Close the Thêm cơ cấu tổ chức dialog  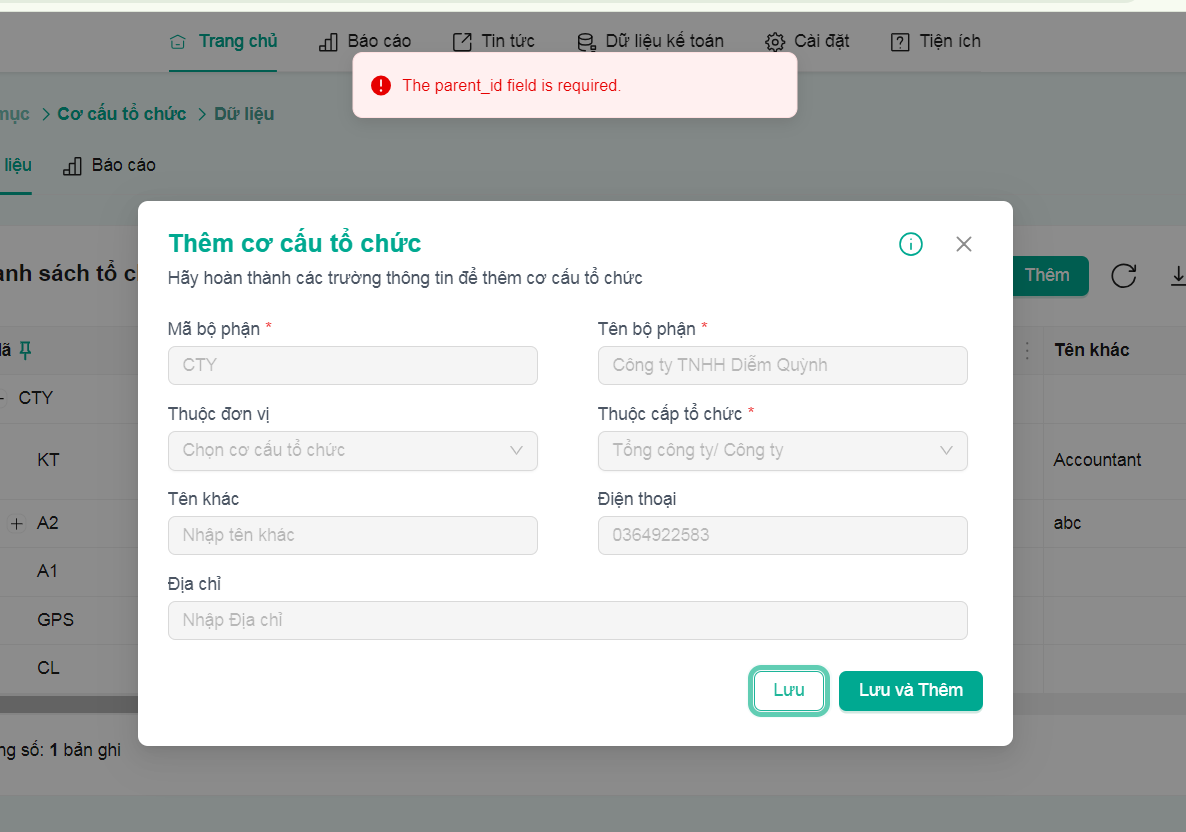click(964, 244)
